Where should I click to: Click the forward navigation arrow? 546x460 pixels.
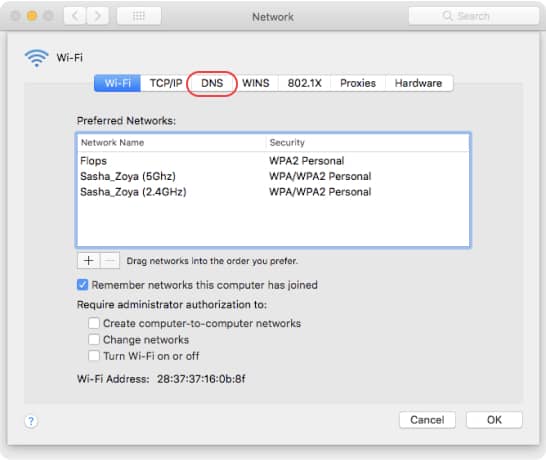pos(98,16)
